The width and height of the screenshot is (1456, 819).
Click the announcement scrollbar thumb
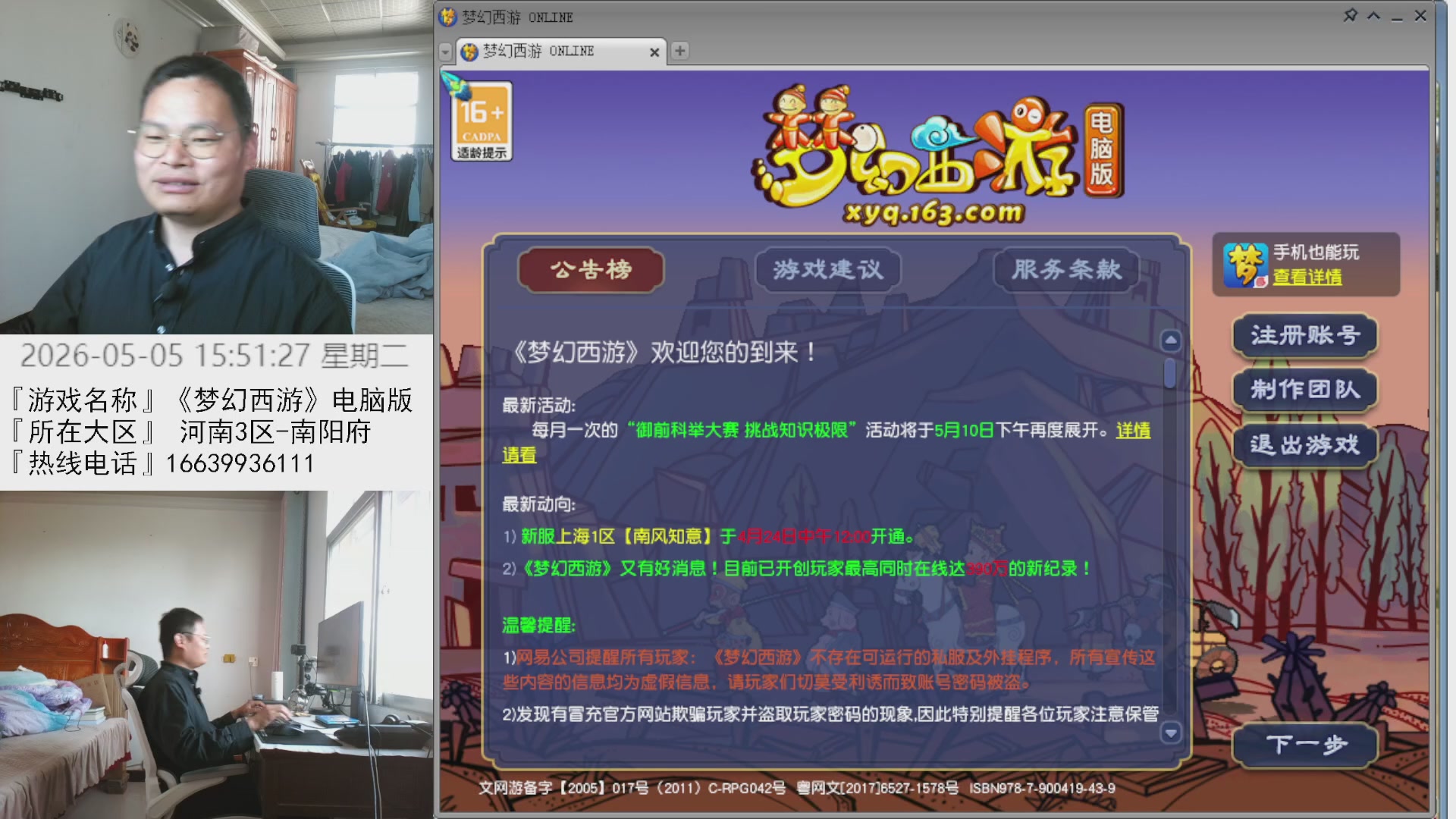tap(1170, 373)
